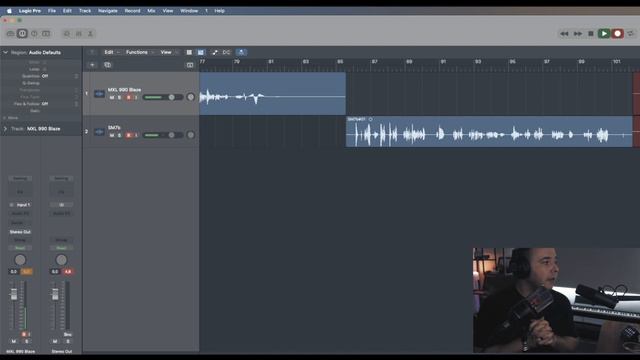Open the Navigate menu
640x360 pixels.
(x=108, y=11)
